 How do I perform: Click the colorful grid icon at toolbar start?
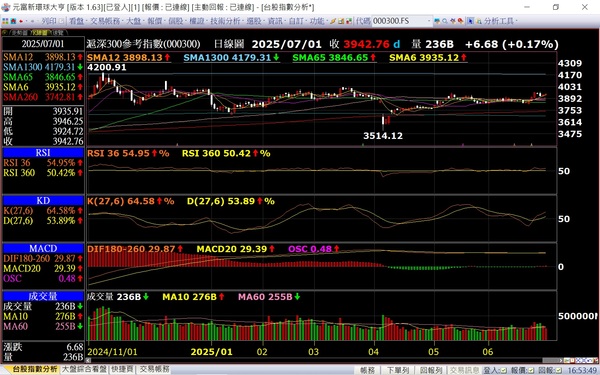5,21
